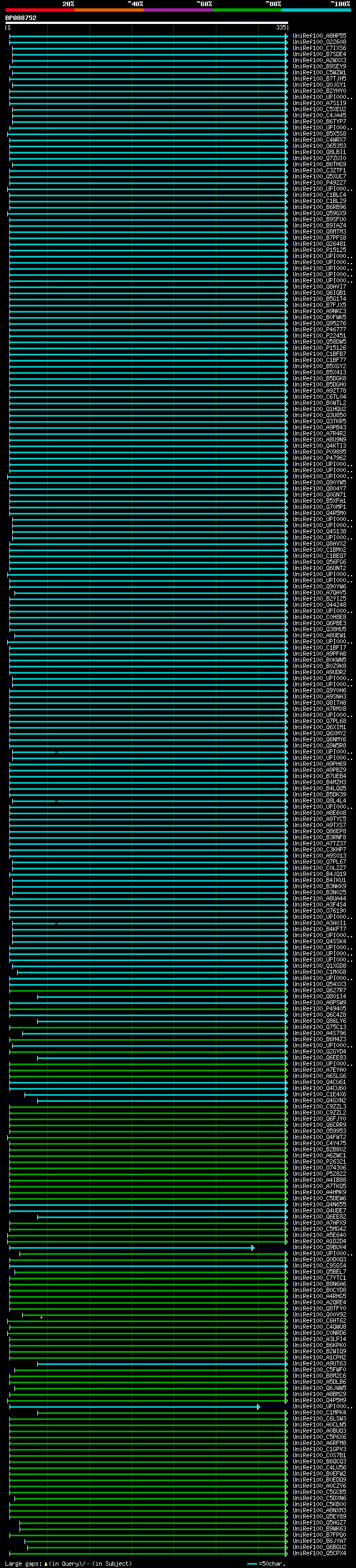Select hit UniRef100_Q6FJY0

pyautogui.click(x=319, y=1119)
